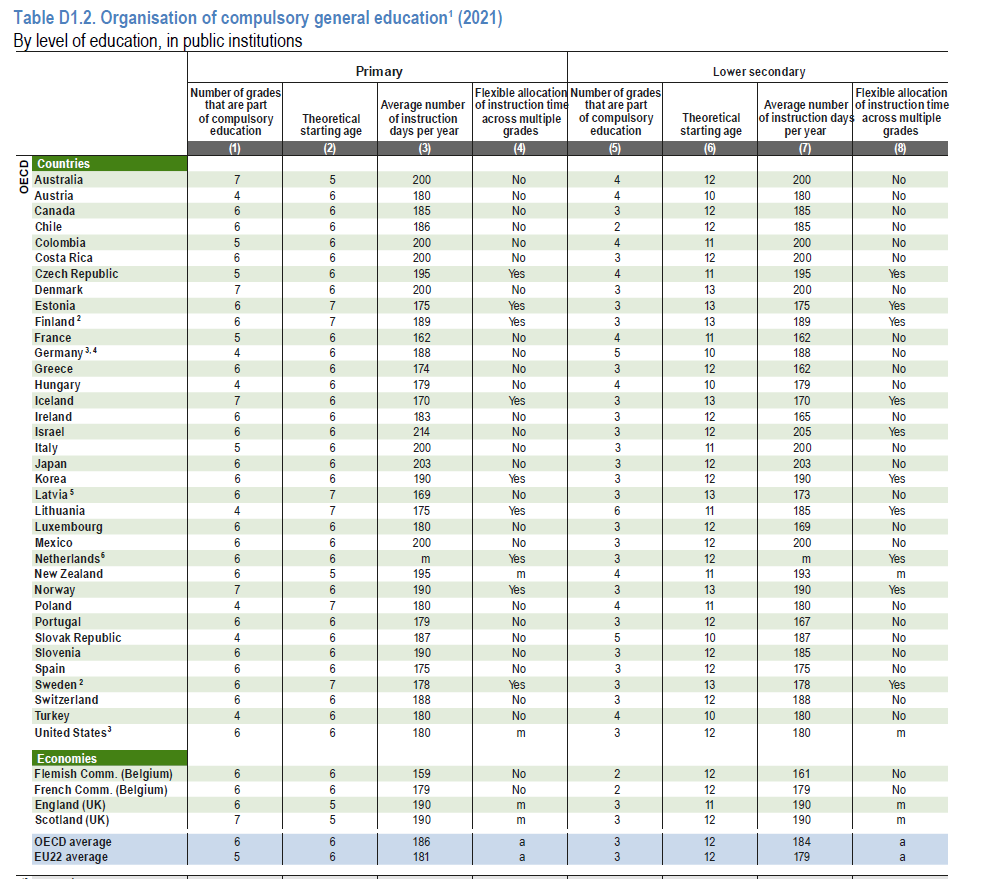The height and width of the screenshot is (879, 983).
Task: Select the 'Ireland' row label
Action: click(53, 417)
